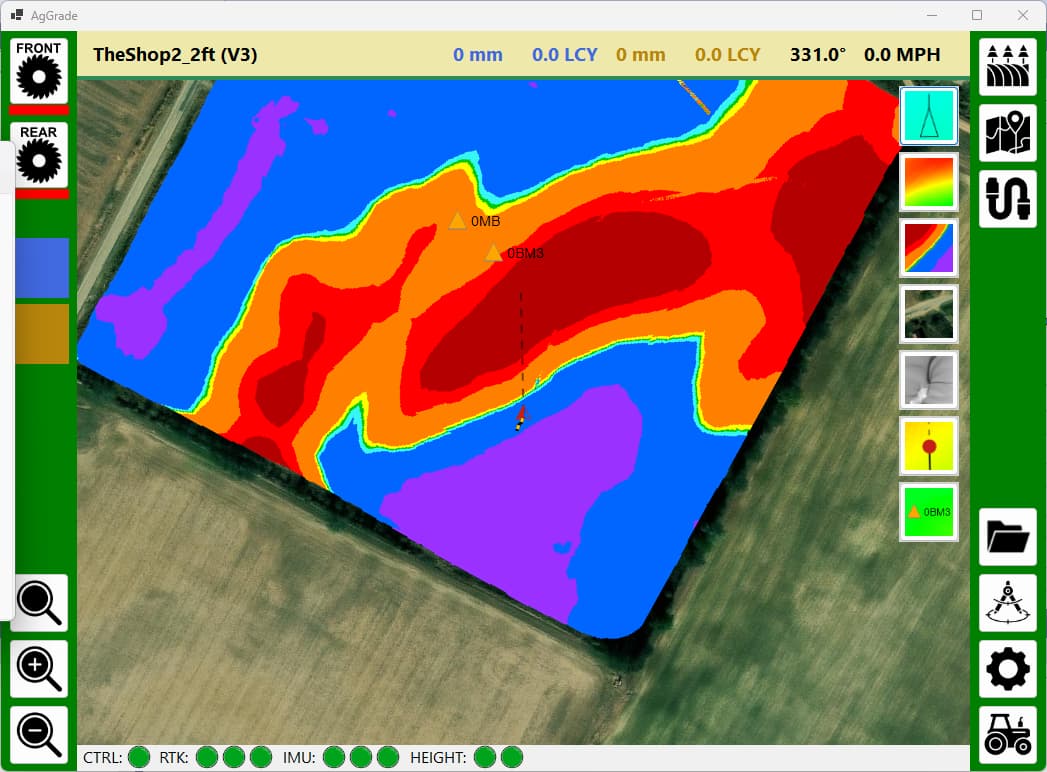This screenshot has width=1047, height=772.
Task: Zoom out on the map
Action: click(39, 734)
